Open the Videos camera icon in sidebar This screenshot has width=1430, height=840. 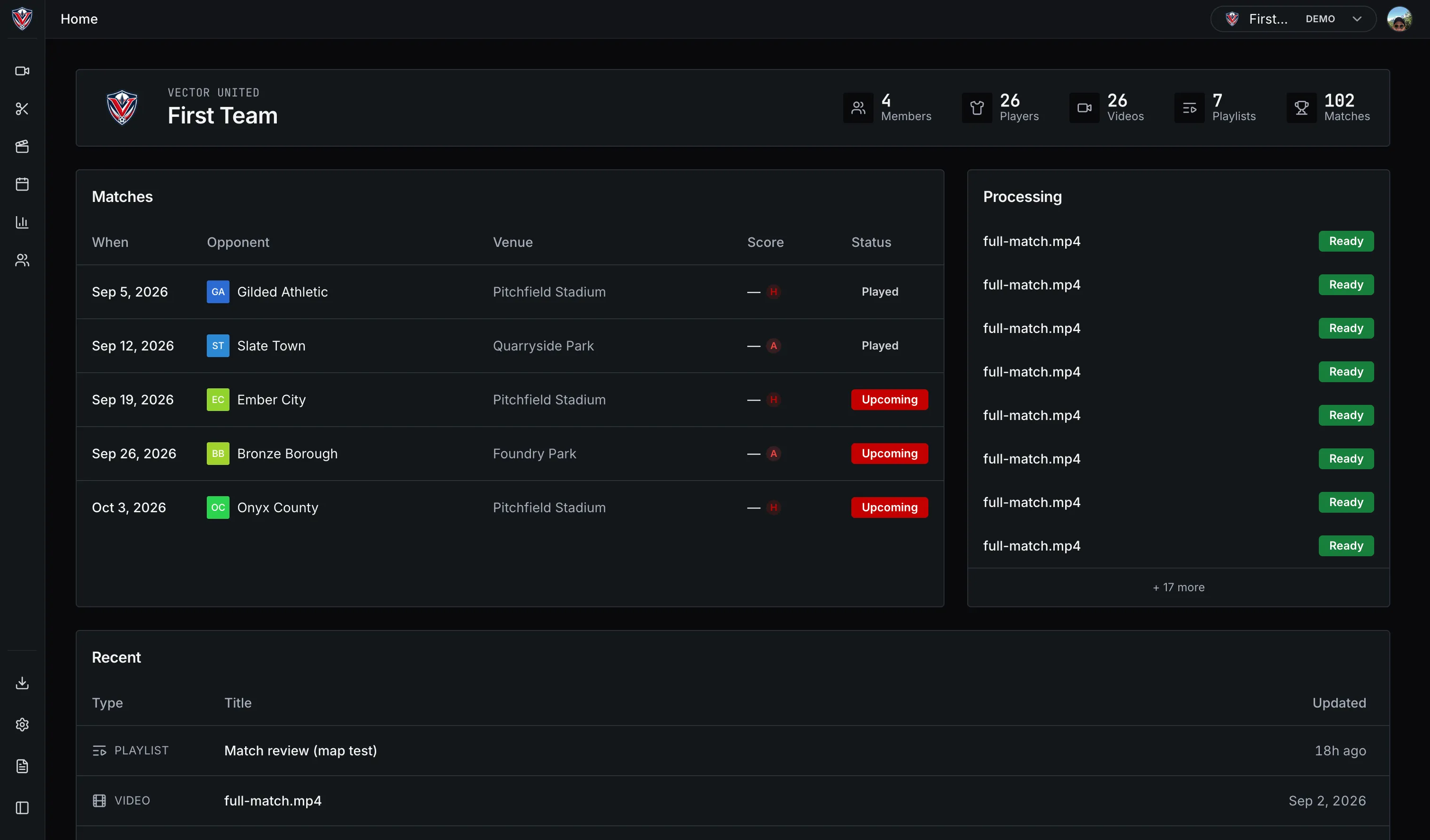(x=22, y=71)
